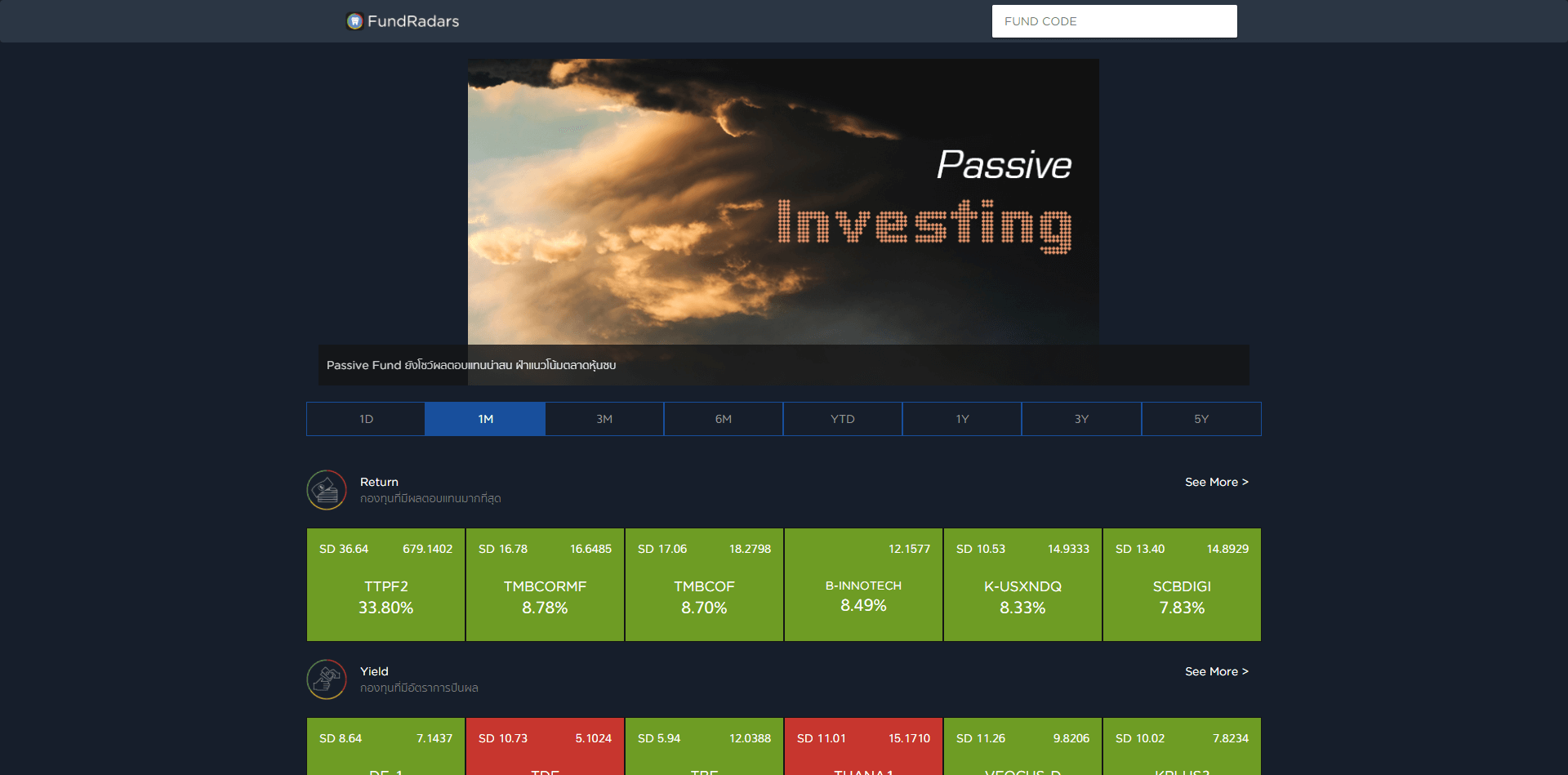Click the SD 17.06 label

point(662,549)
